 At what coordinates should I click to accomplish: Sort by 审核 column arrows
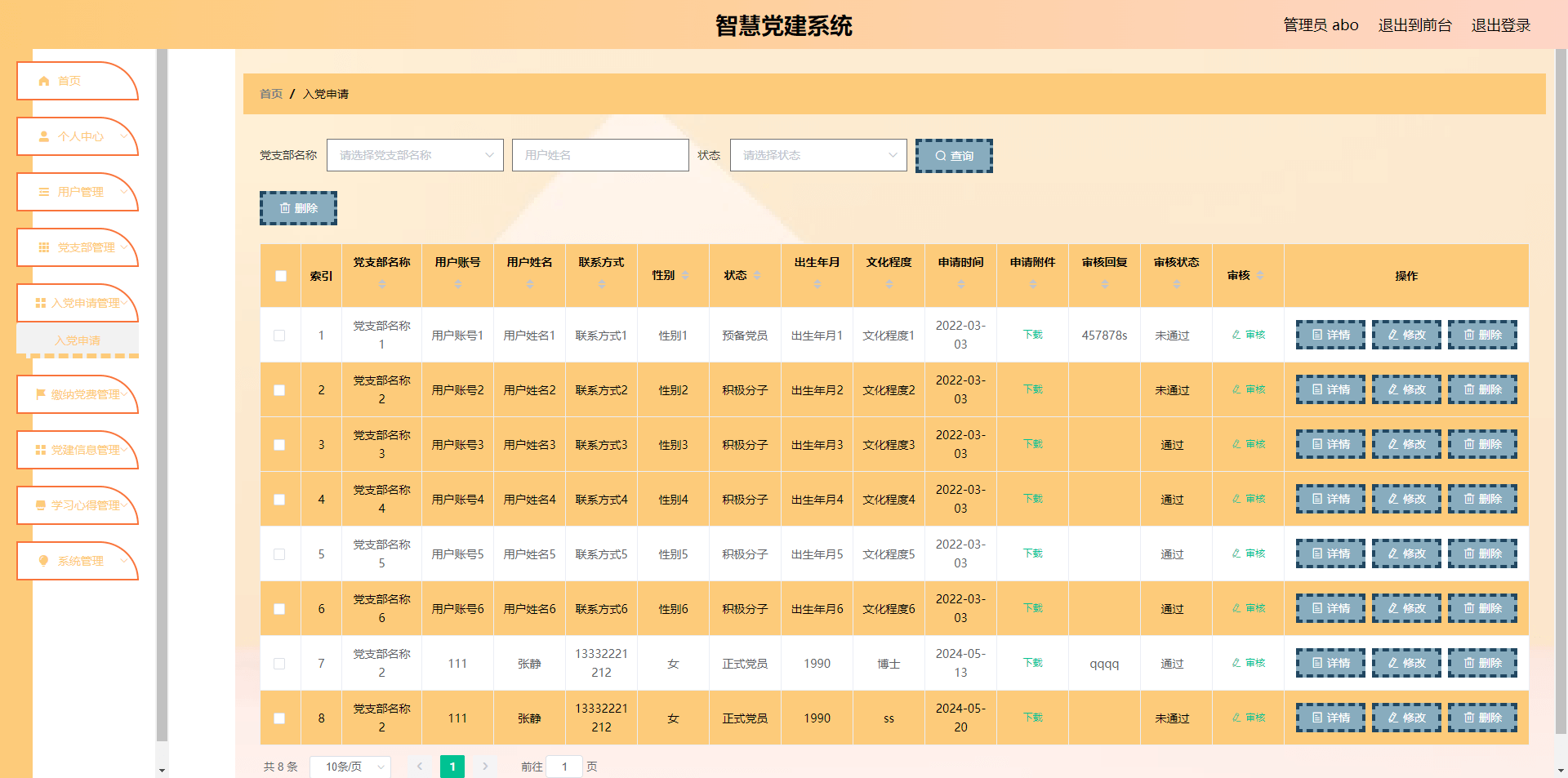pyautogui.click(x=1260, y=276)
